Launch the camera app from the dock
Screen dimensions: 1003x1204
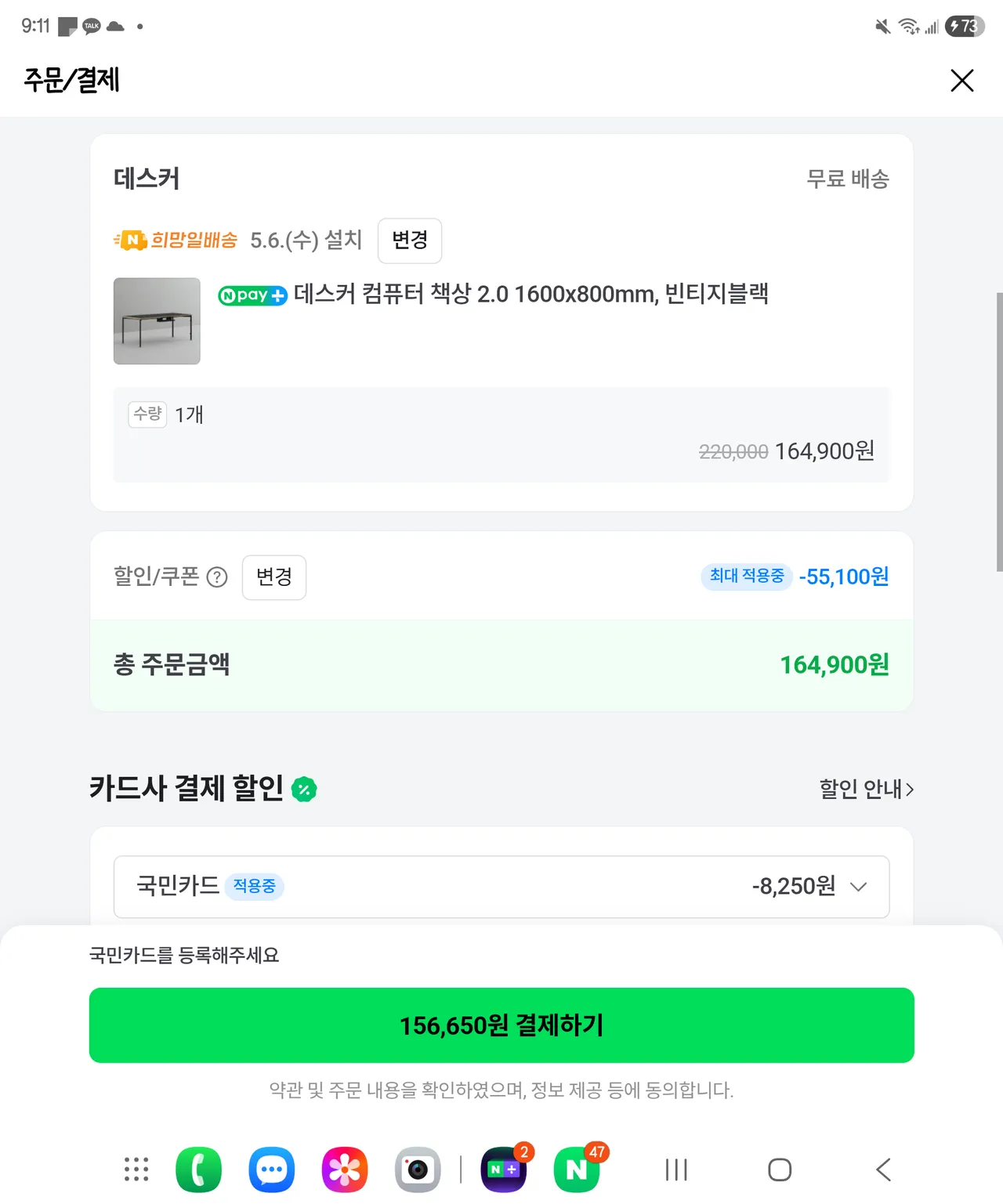coord(417,1170)
